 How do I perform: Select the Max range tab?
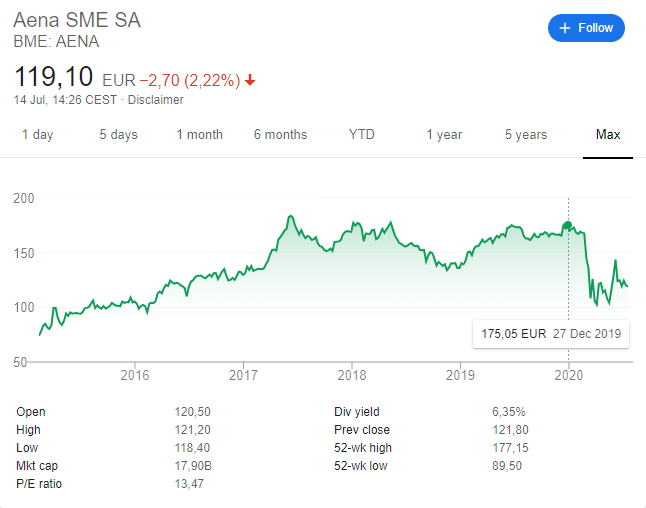(x=608, y=135)
